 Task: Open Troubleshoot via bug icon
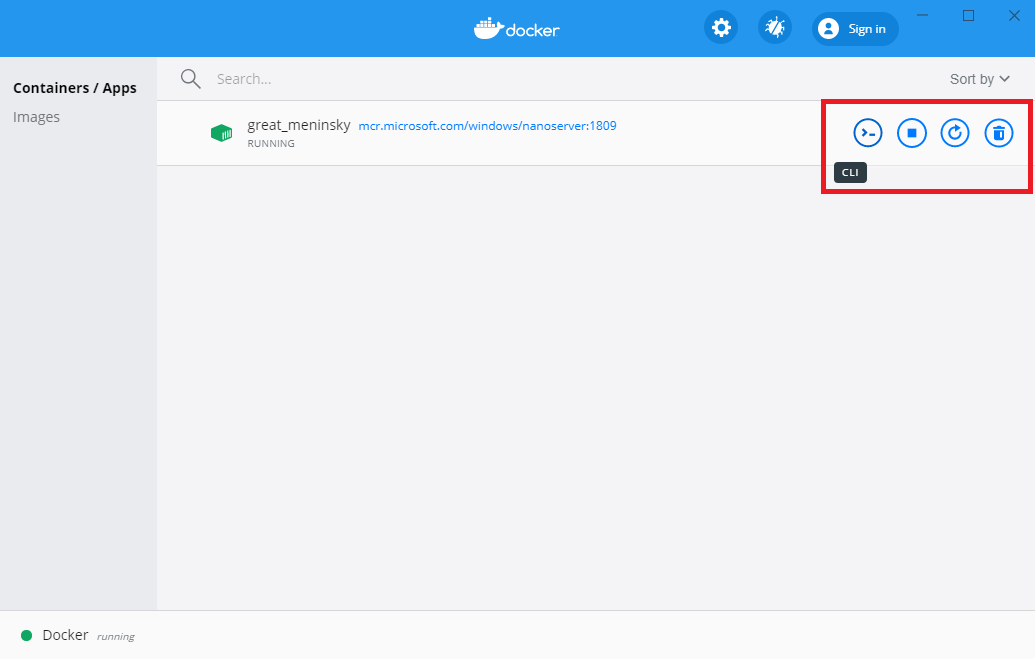coord(774,28)
